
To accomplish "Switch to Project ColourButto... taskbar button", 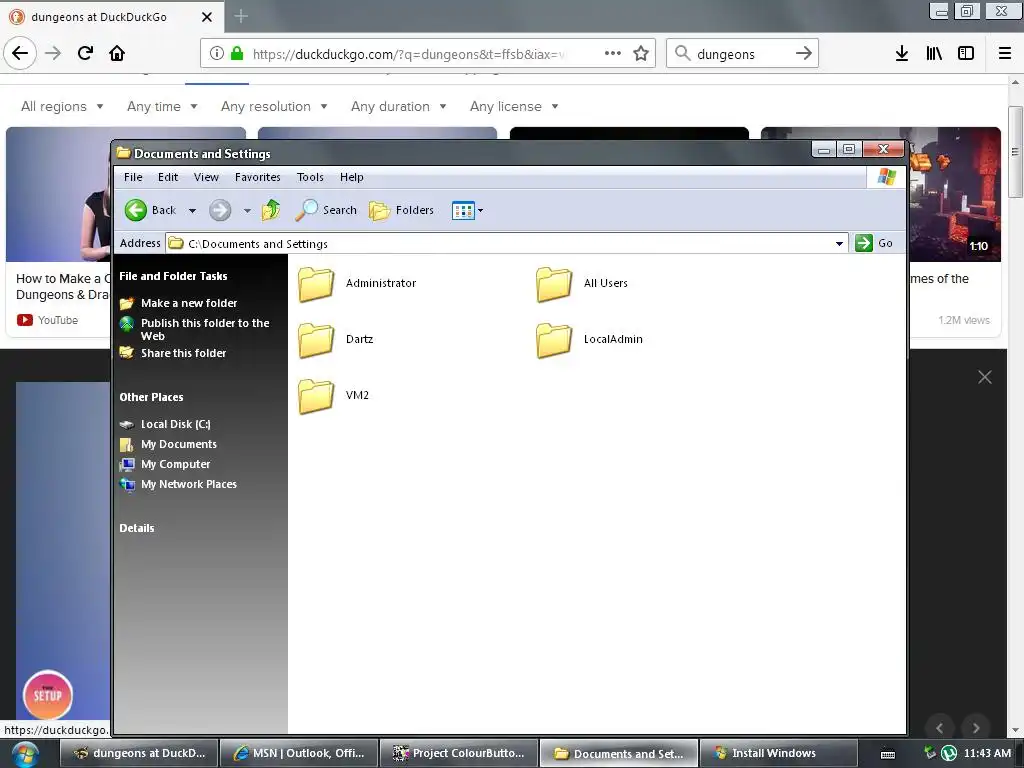I will coord(459,754).
